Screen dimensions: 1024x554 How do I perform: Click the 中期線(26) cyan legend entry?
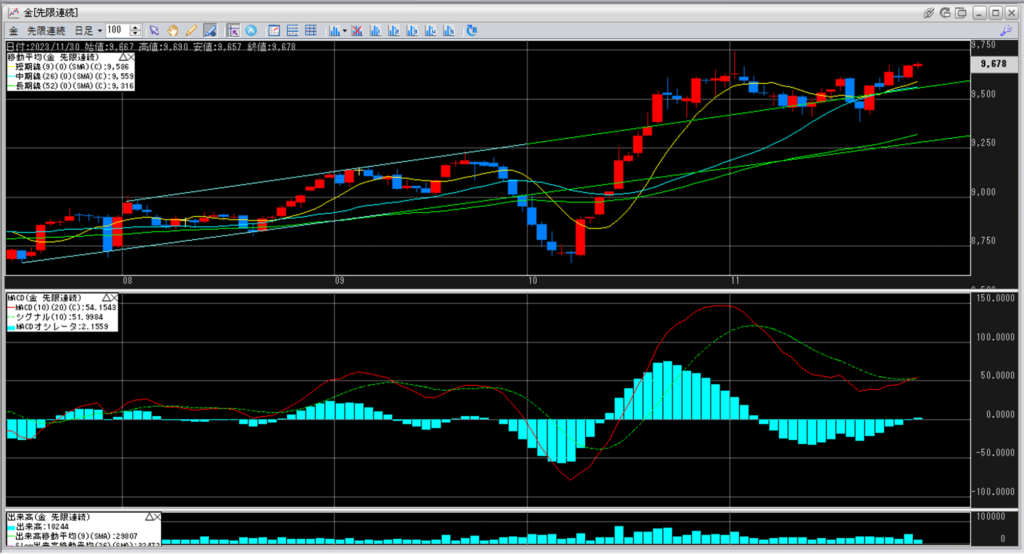pyautogui.click(x=71, y=76)
